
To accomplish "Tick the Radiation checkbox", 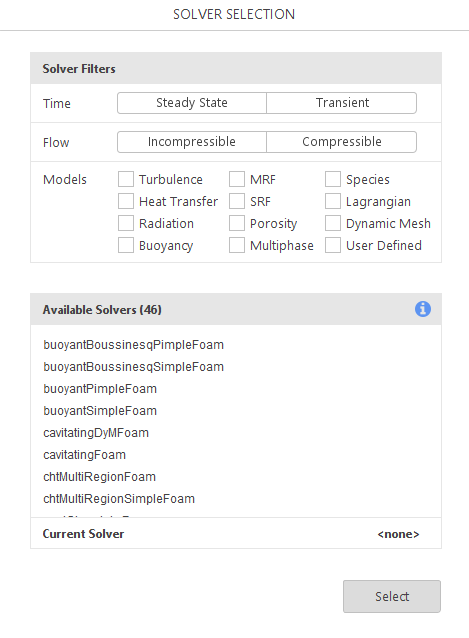I will 126,223.
